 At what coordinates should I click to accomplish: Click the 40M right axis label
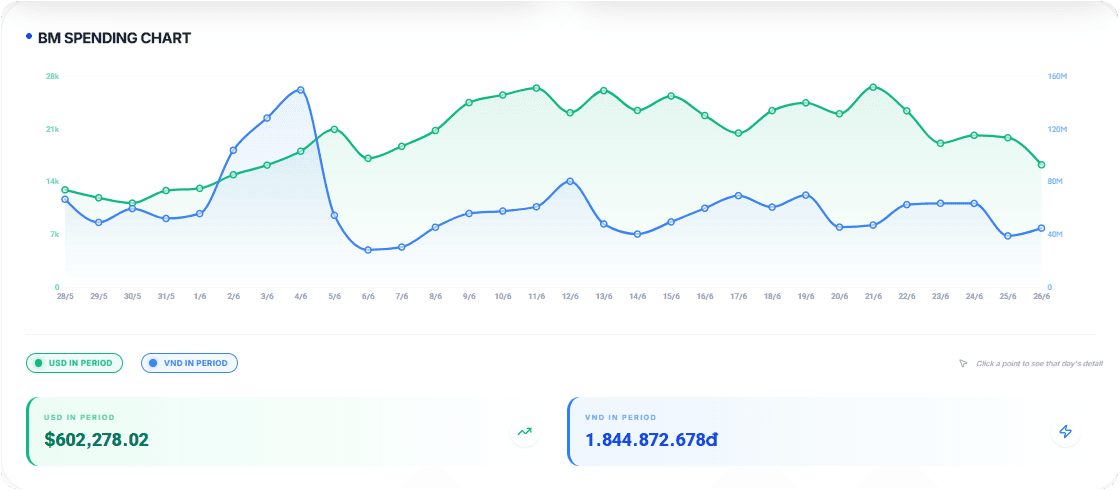pos(1057,234)
